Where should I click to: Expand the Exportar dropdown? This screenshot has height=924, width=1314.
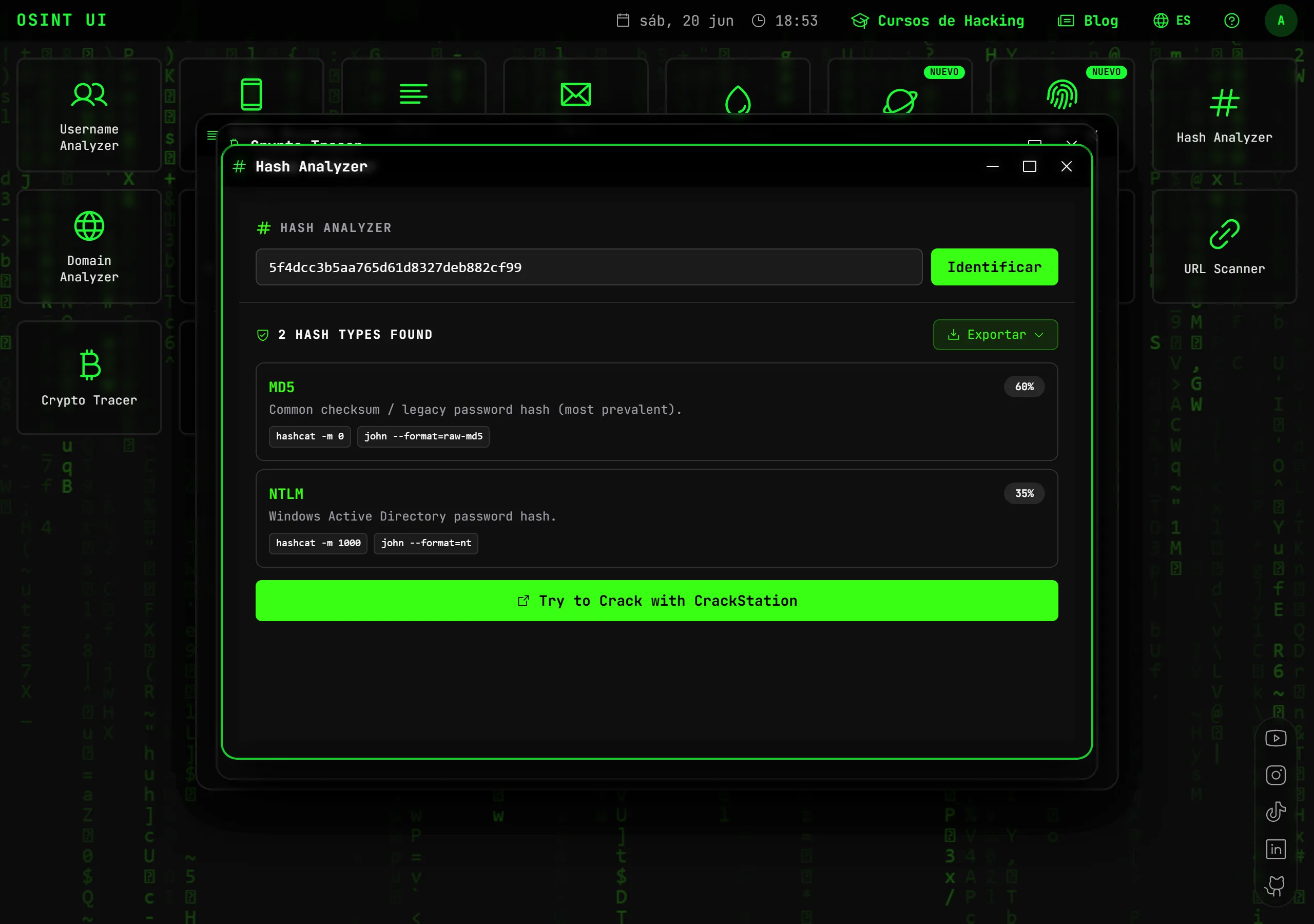(x=995, y=334)
